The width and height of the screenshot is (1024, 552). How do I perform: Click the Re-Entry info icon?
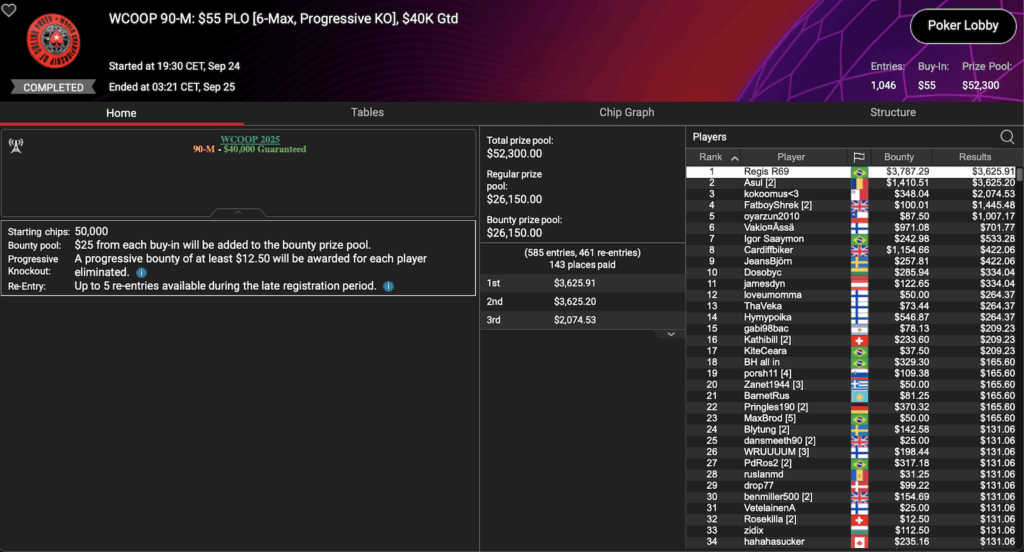388,286
